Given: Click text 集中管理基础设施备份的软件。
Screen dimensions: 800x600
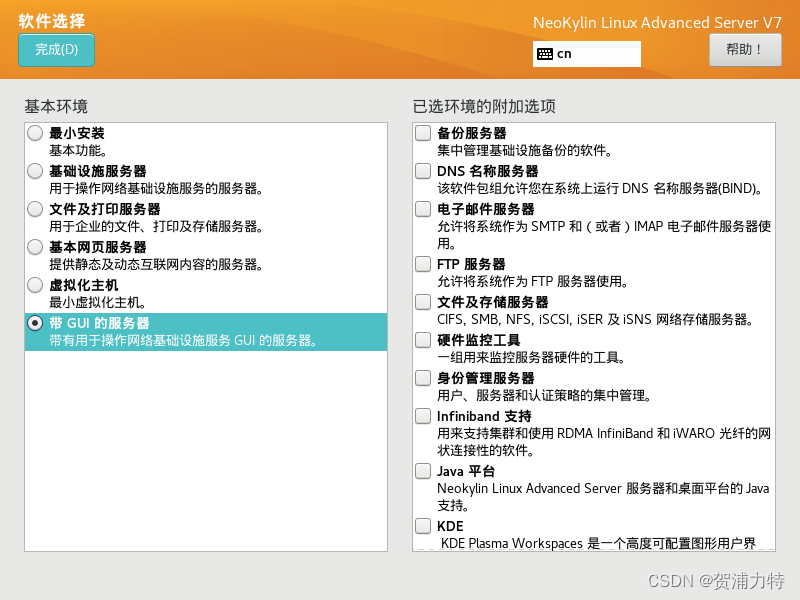Looking at the screenshot, I should pos(524,151).
